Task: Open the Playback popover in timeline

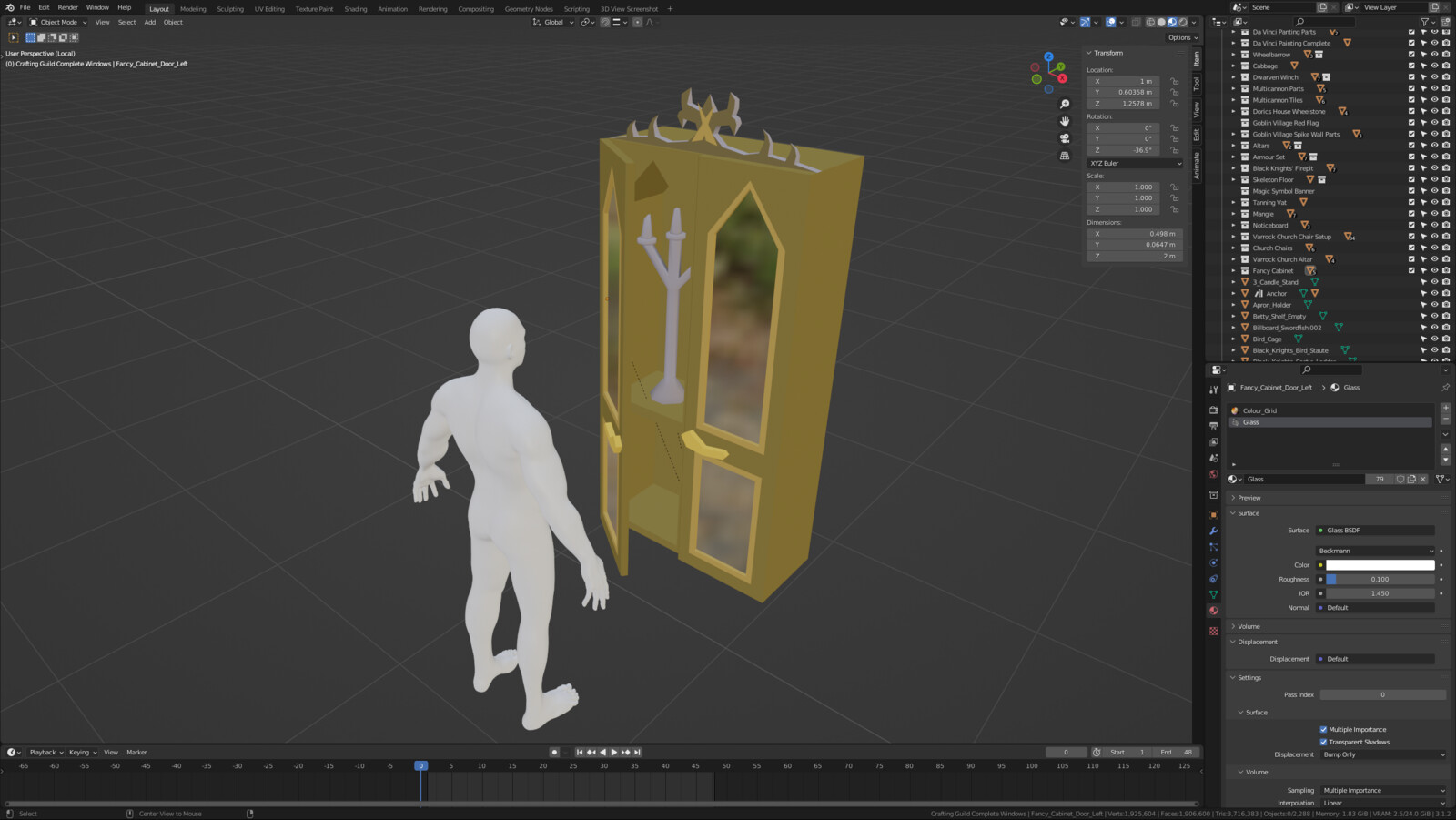Action: tap(45, 753)
